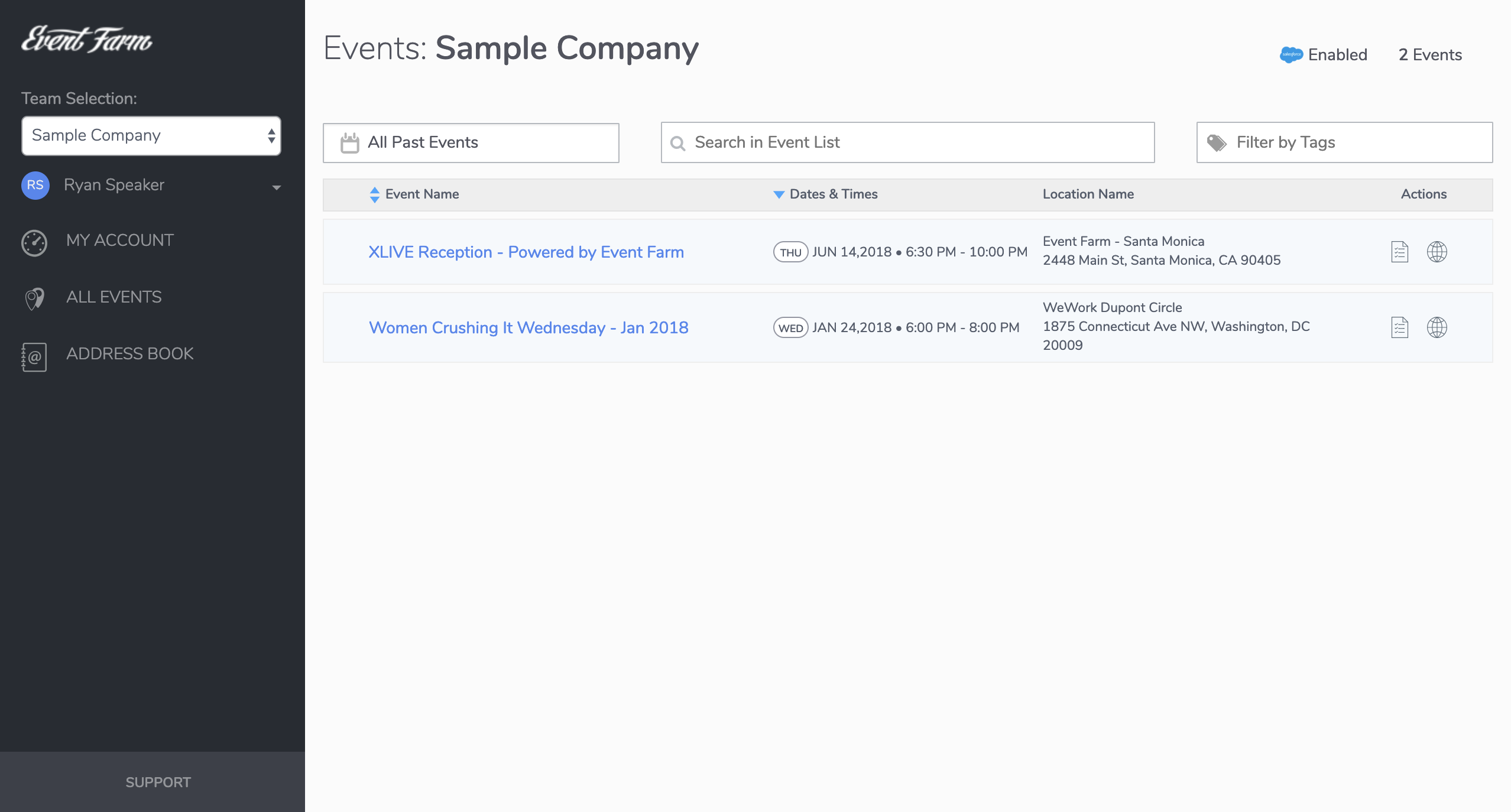Click the magnifier search icon
Image resolution: width=1511 pixels, height=812 pixels.
[678, 143]
